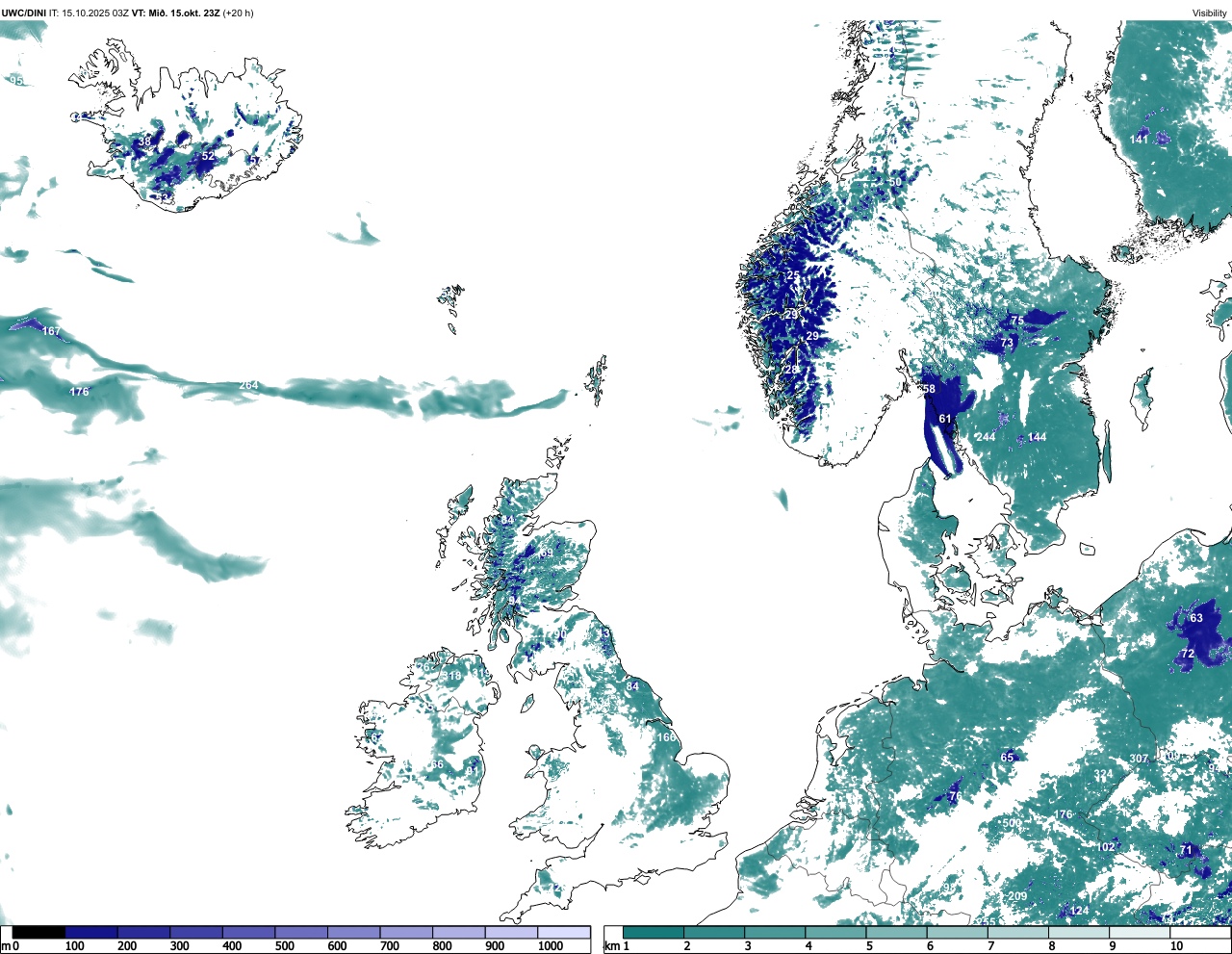Click the "124" value near the bottom right
This screenshot has width=1232, height=954.
click(x=1080, y=911)
